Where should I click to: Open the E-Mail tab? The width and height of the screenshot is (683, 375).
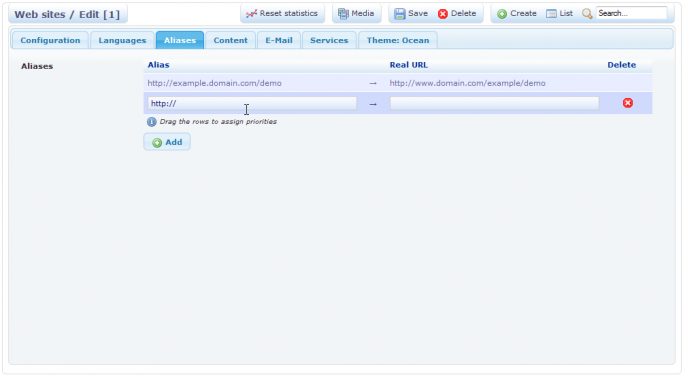pos(279,40)
